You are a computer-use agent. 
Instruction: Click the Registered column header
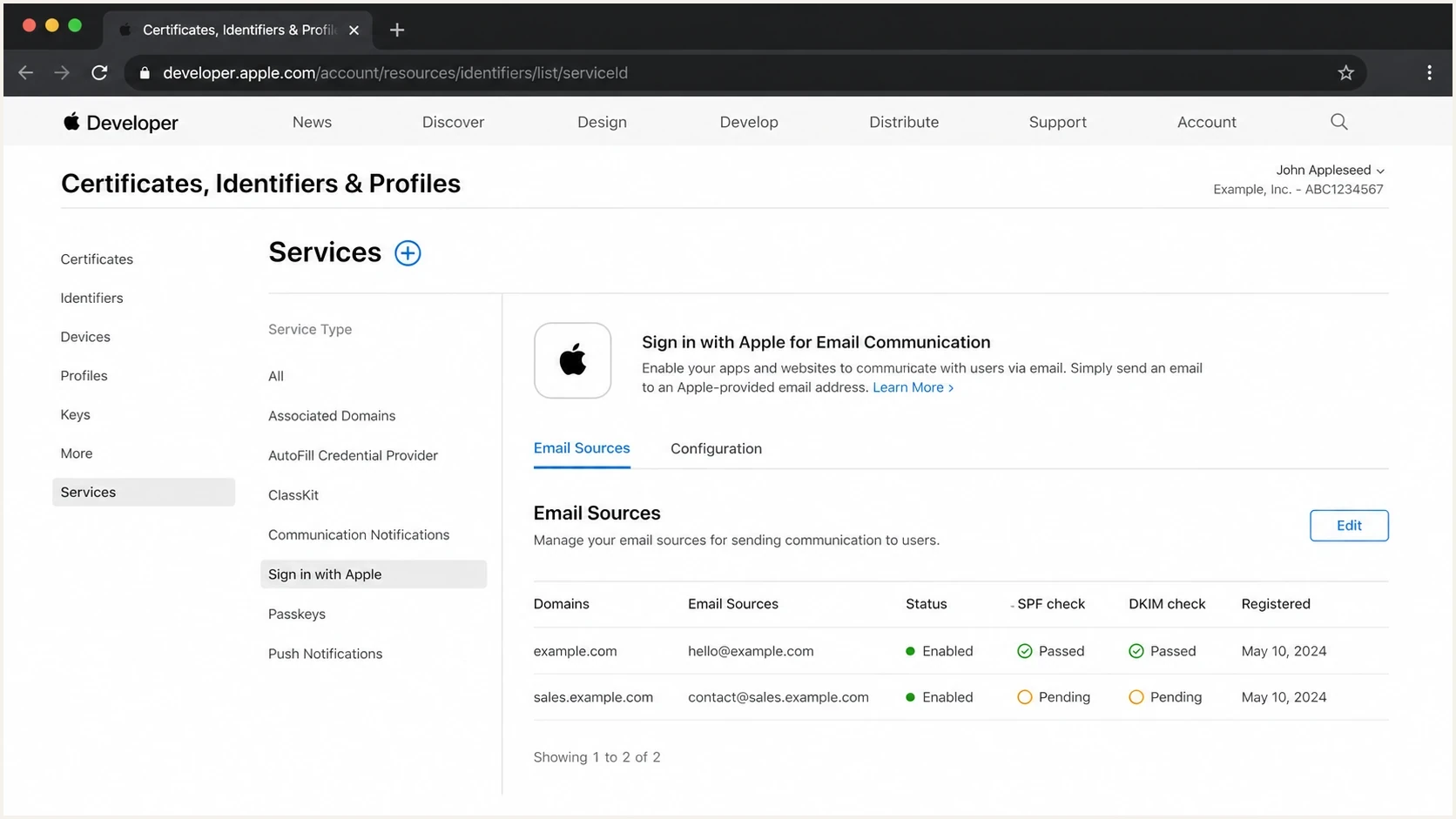pyautogui.click(x=1276, y=604)
